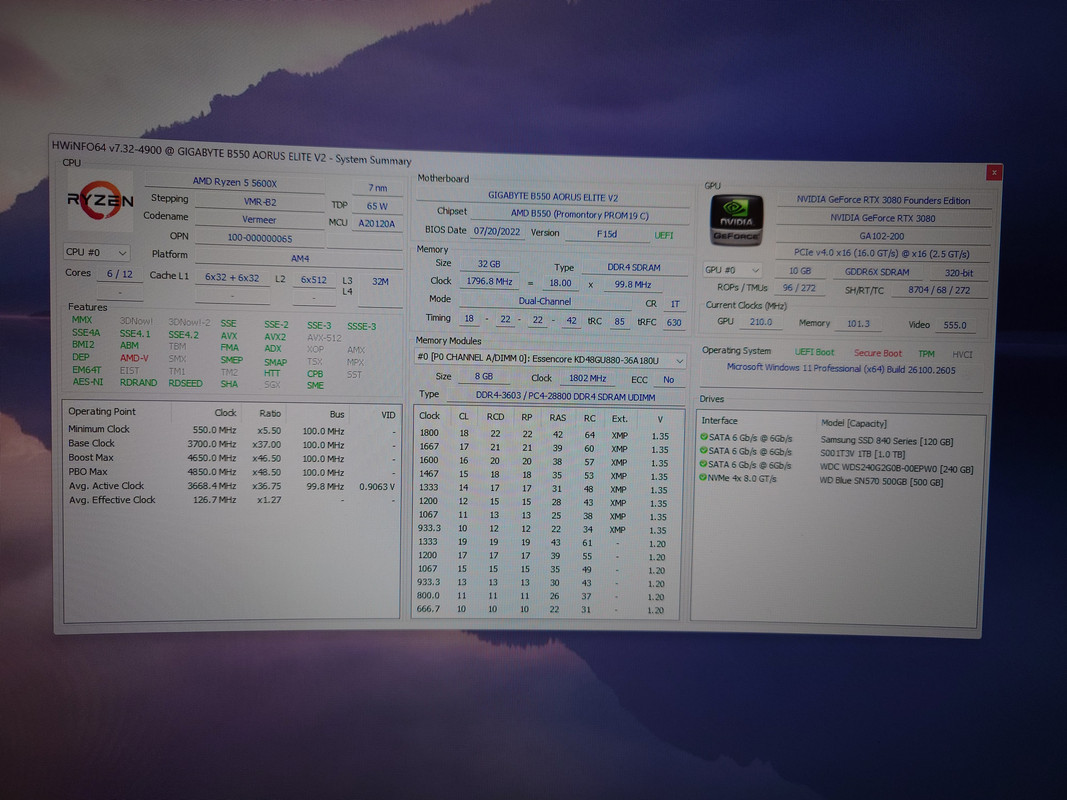
Task: Click the Secure Boot indicator
Action: point(877,353)
